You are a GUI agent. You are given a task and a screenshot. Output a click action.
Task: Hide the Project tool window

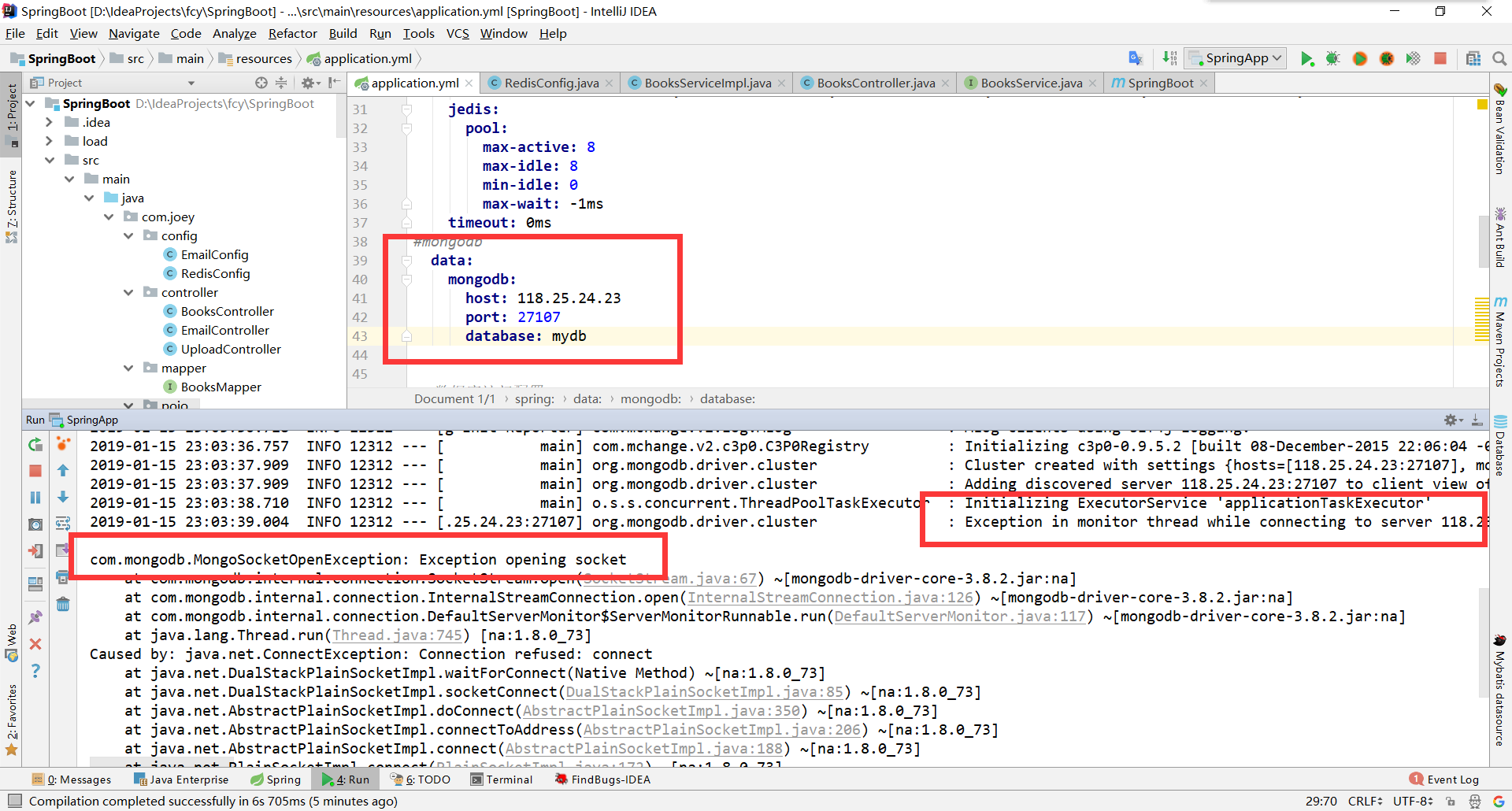click(335, 83)
